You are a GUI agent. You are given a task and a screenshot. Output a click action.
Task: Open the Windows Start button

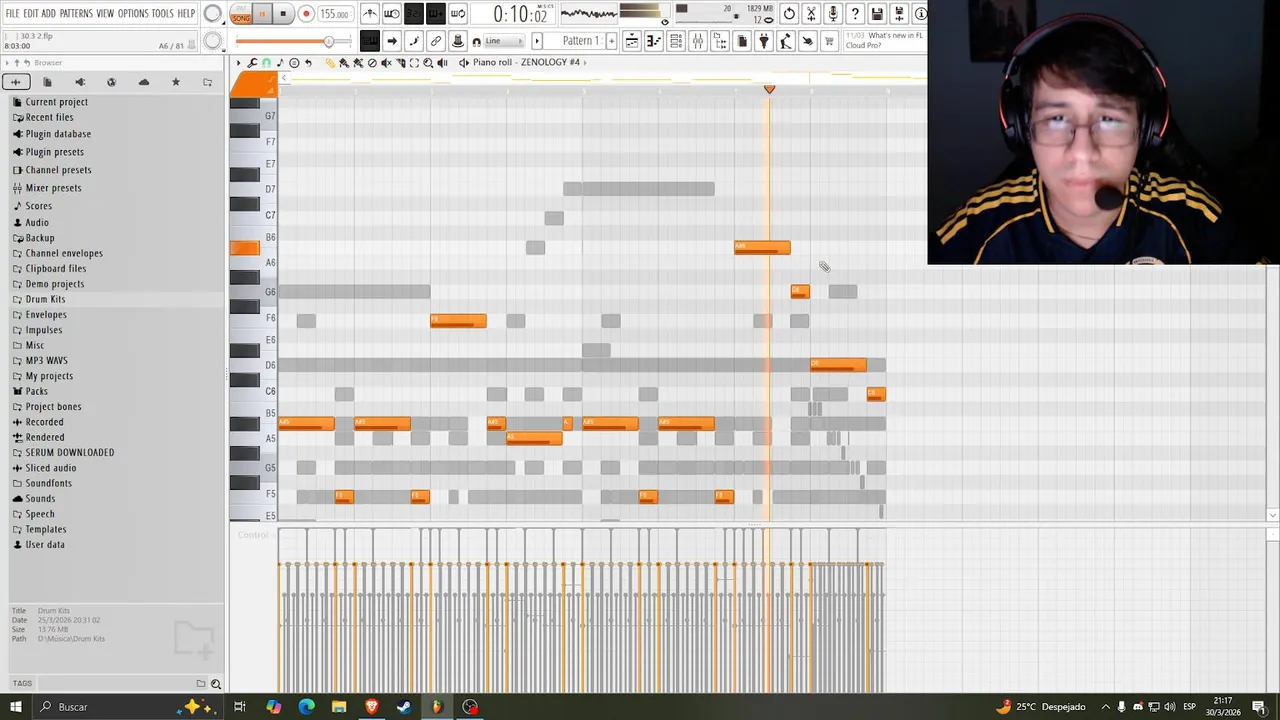pyautogui.click(x=15, y=707)
